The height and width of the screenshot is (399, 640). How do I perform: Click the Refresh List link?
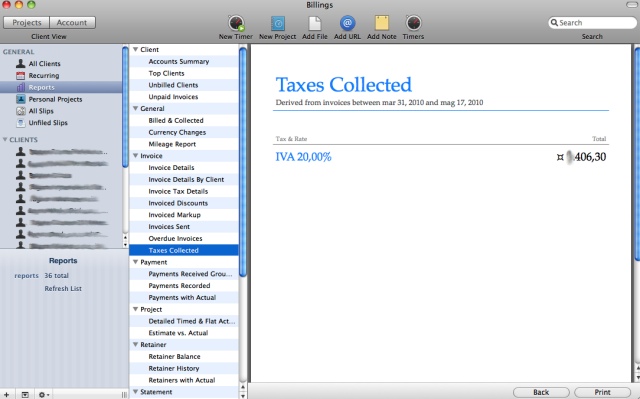click(63, 288)
